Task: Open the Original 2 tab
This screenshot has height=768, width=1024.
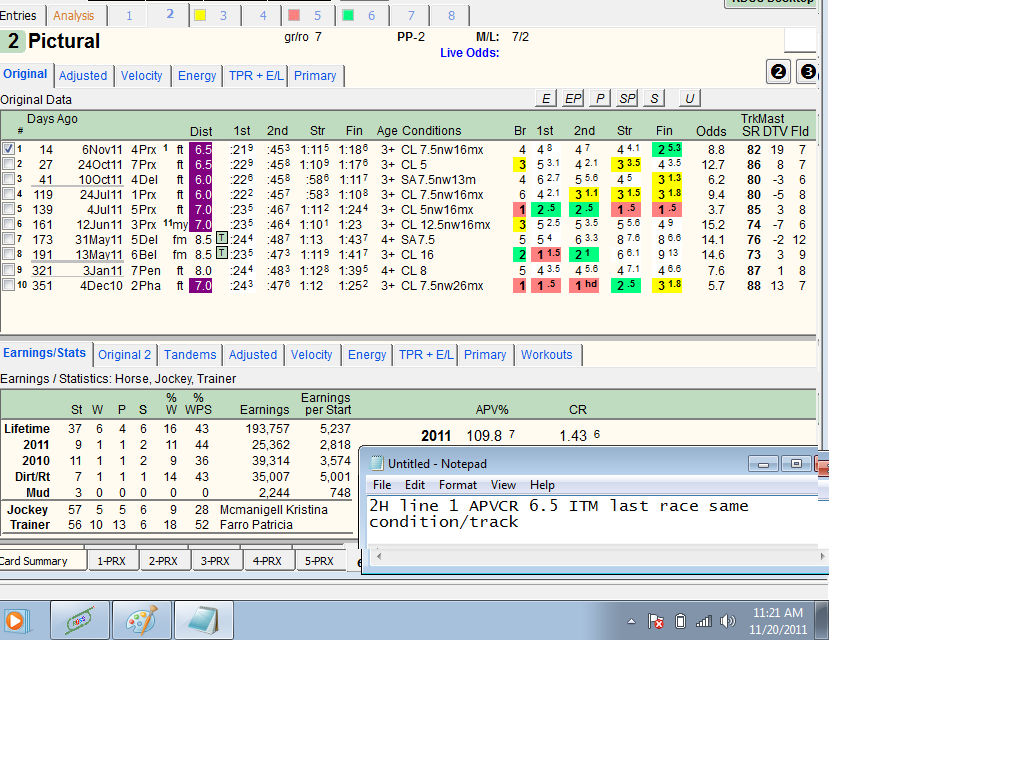Action: click(x=125, y=355)
